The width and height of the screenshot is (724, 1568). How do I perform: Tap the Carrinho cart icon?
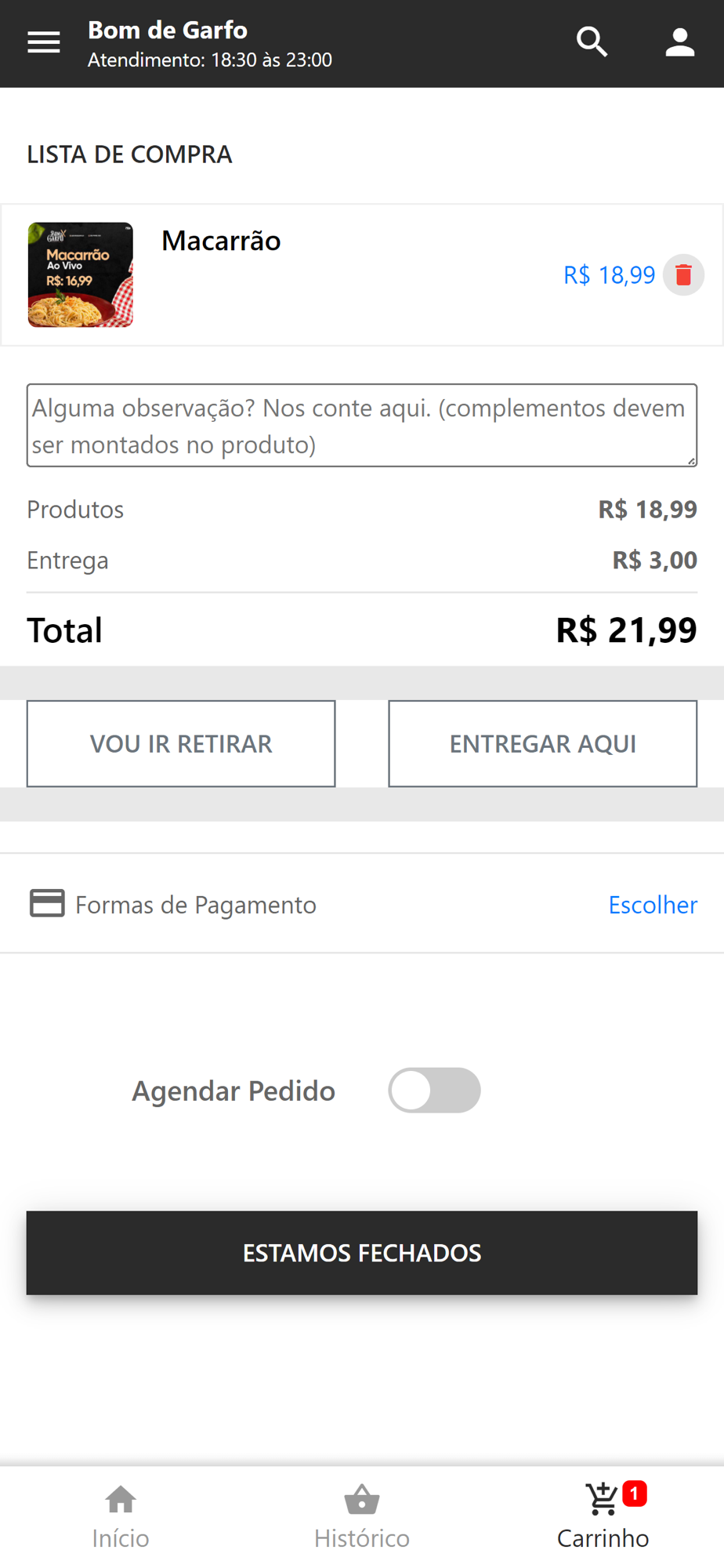tap(602, 1499)
